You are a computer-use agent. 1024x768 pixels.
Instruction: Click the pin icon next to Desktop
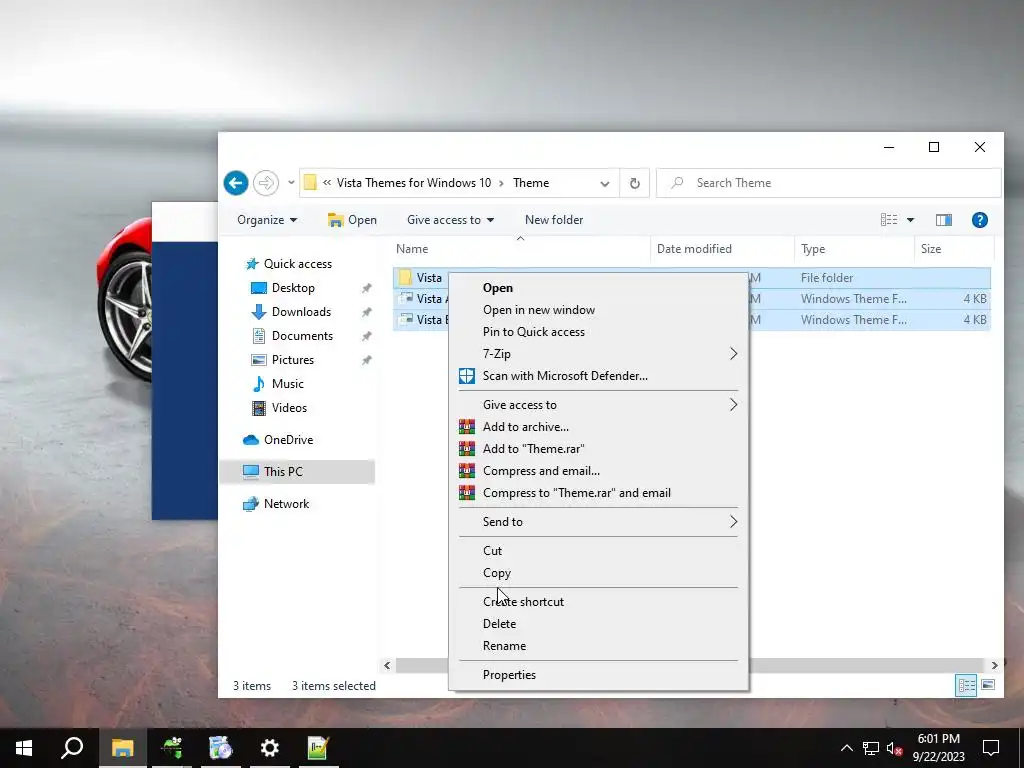point(366,288)
